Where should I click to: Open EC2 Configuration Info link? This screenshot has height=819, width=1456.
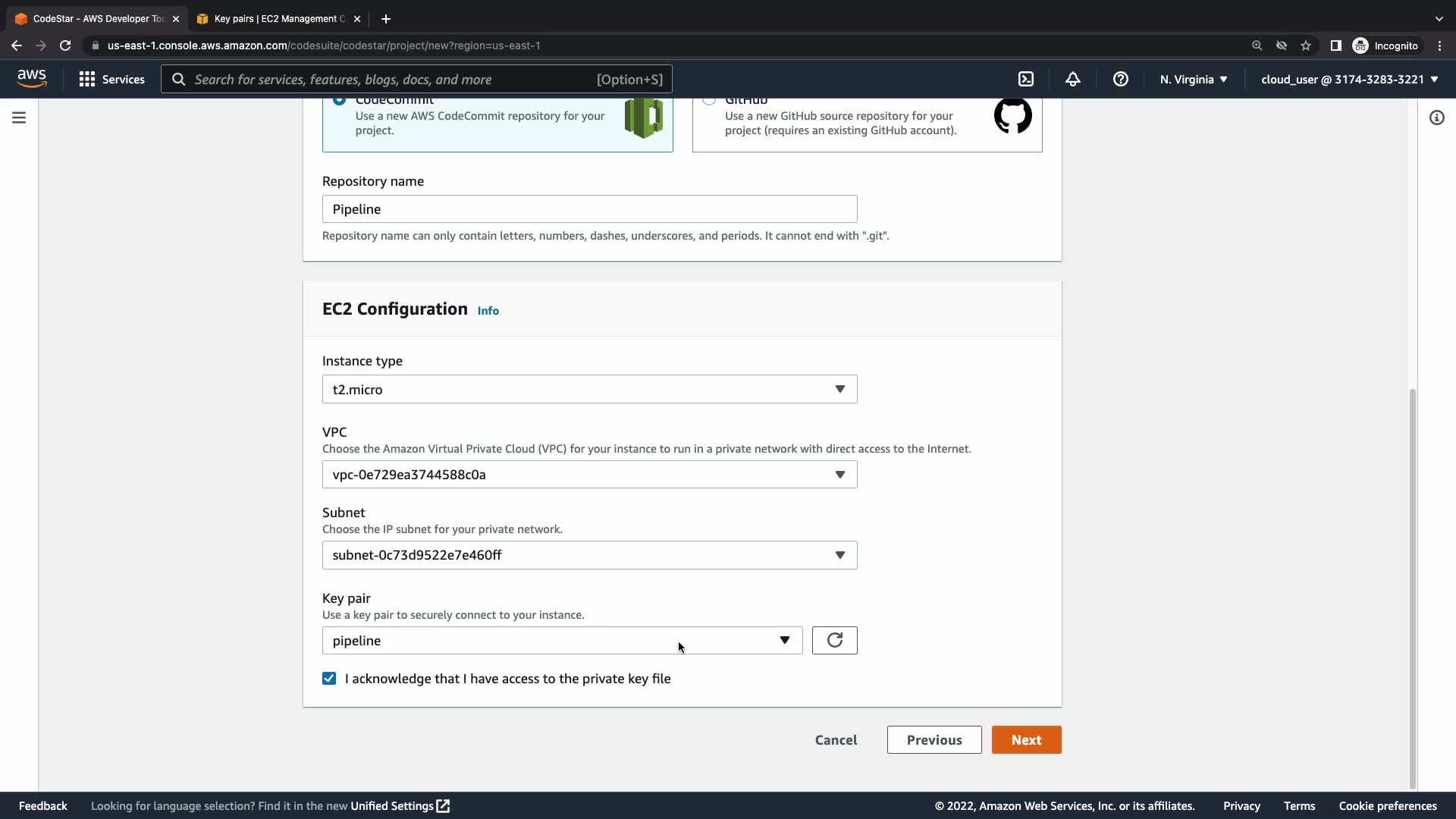pos(488,311)
